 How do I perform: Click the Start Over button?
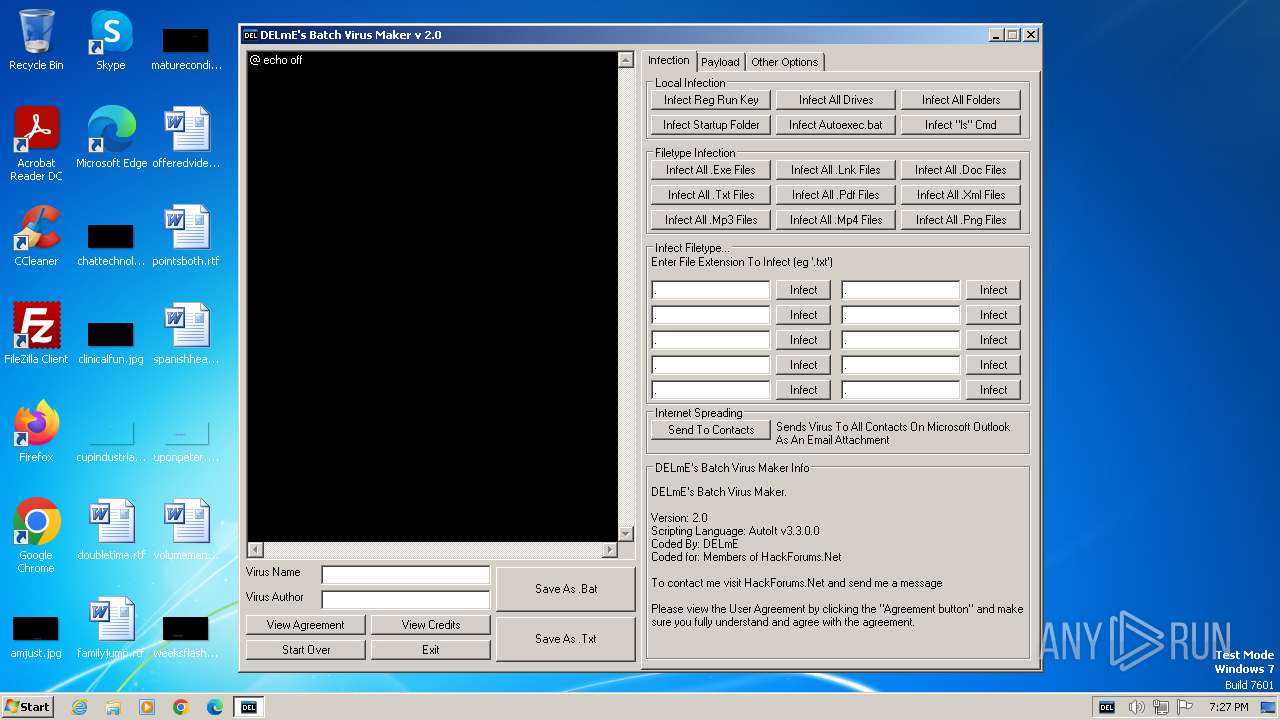tap(305, 650)
